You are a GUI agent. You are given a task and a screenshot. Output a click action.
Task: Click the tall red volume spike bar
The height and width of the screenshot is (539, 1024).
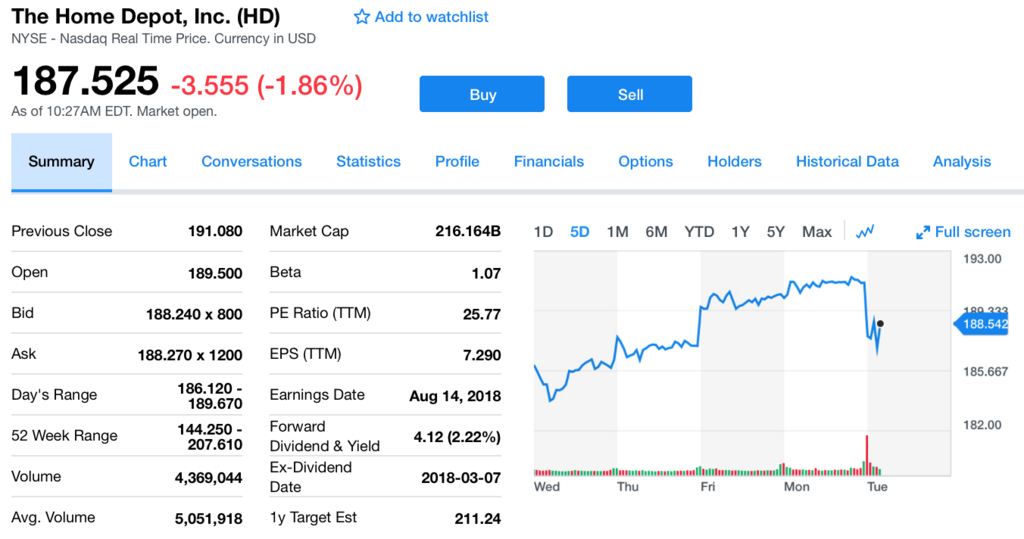pyautogui.click(x=867, y=455)
